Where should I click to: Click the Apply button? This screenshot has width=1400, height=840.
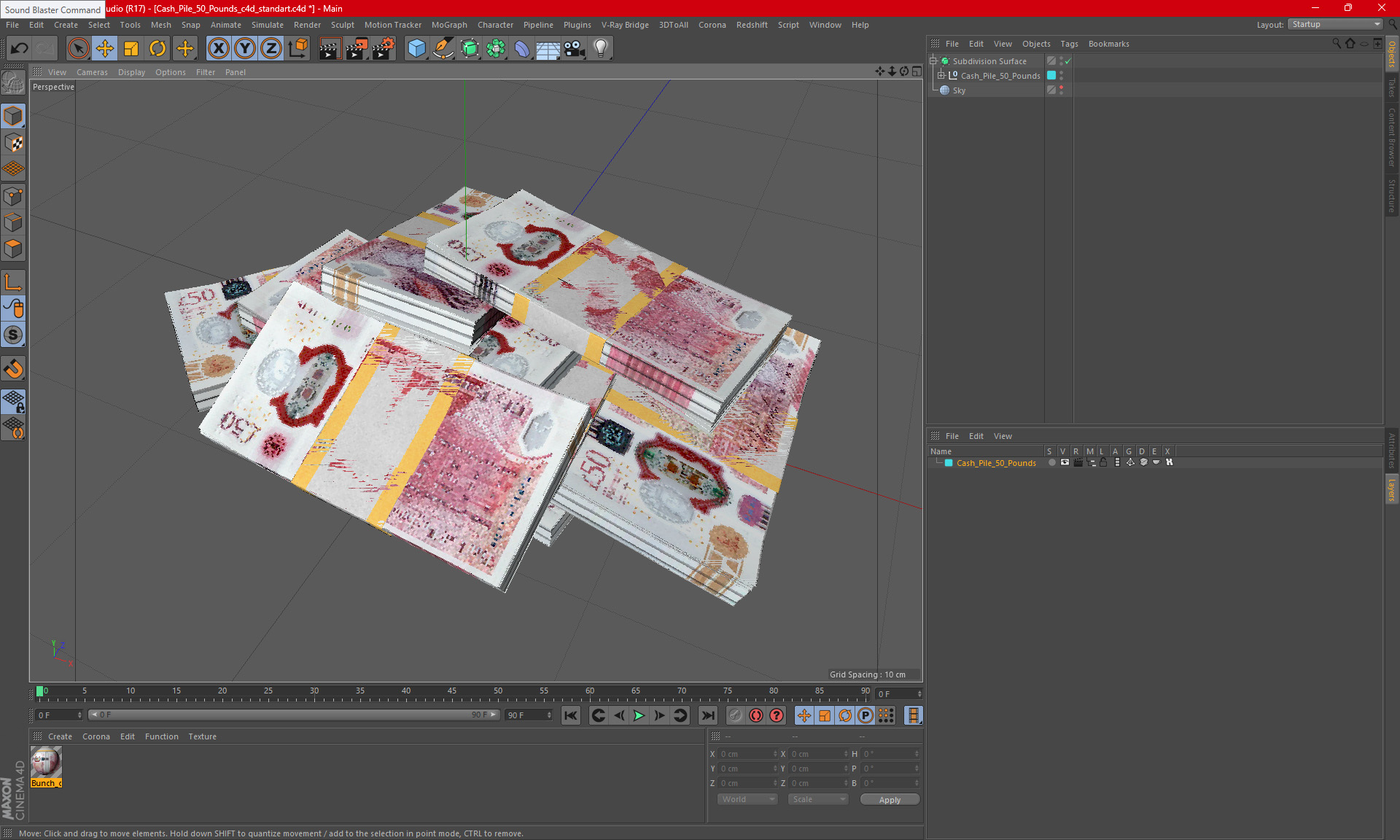[x=890, y=800]
